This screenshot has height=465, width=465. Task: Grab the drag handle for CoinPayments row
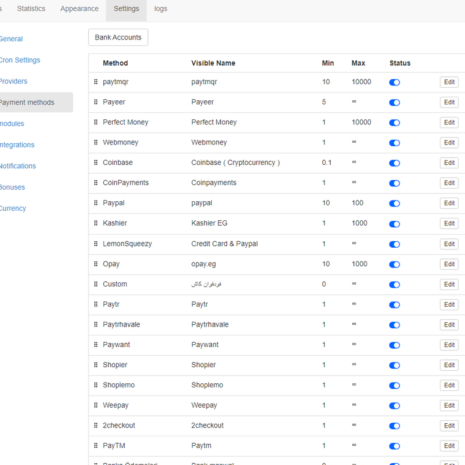coord(96,183)
